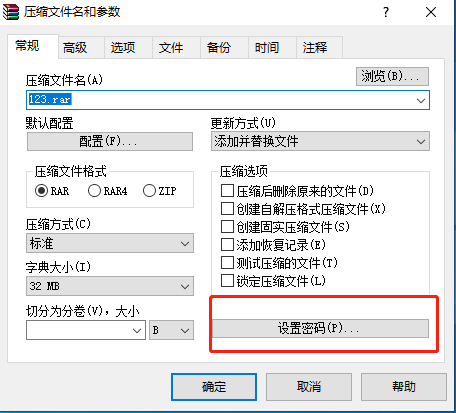Open the volume size unit B dropdown

click(171, 330)
